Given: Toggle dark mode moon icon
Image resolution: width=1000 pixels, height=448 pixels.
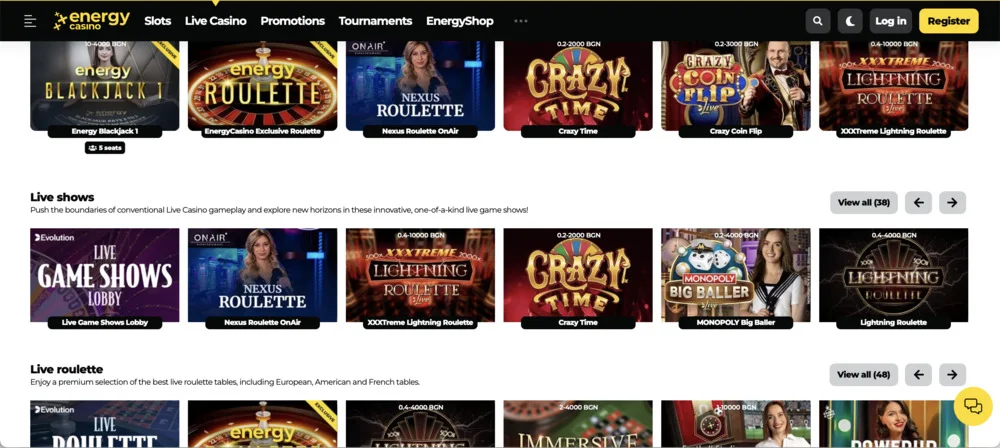Looking at the screenshot, I should pos(850,21).
